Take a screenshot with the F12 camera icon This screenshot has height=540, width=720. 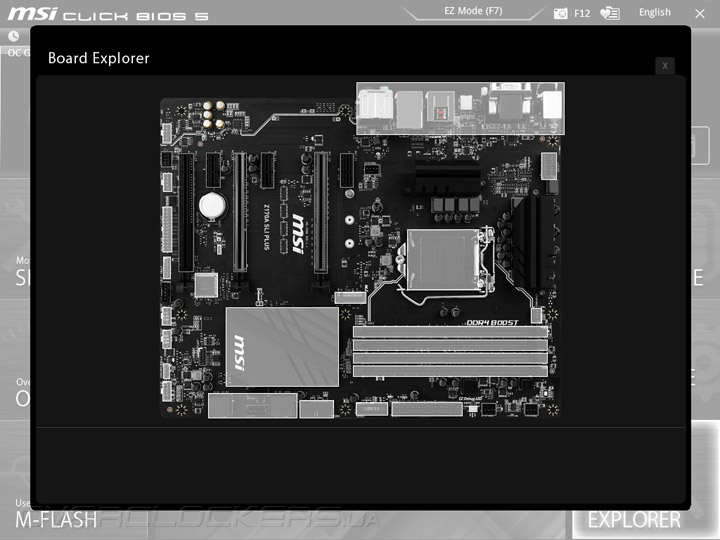click(561, 13)
